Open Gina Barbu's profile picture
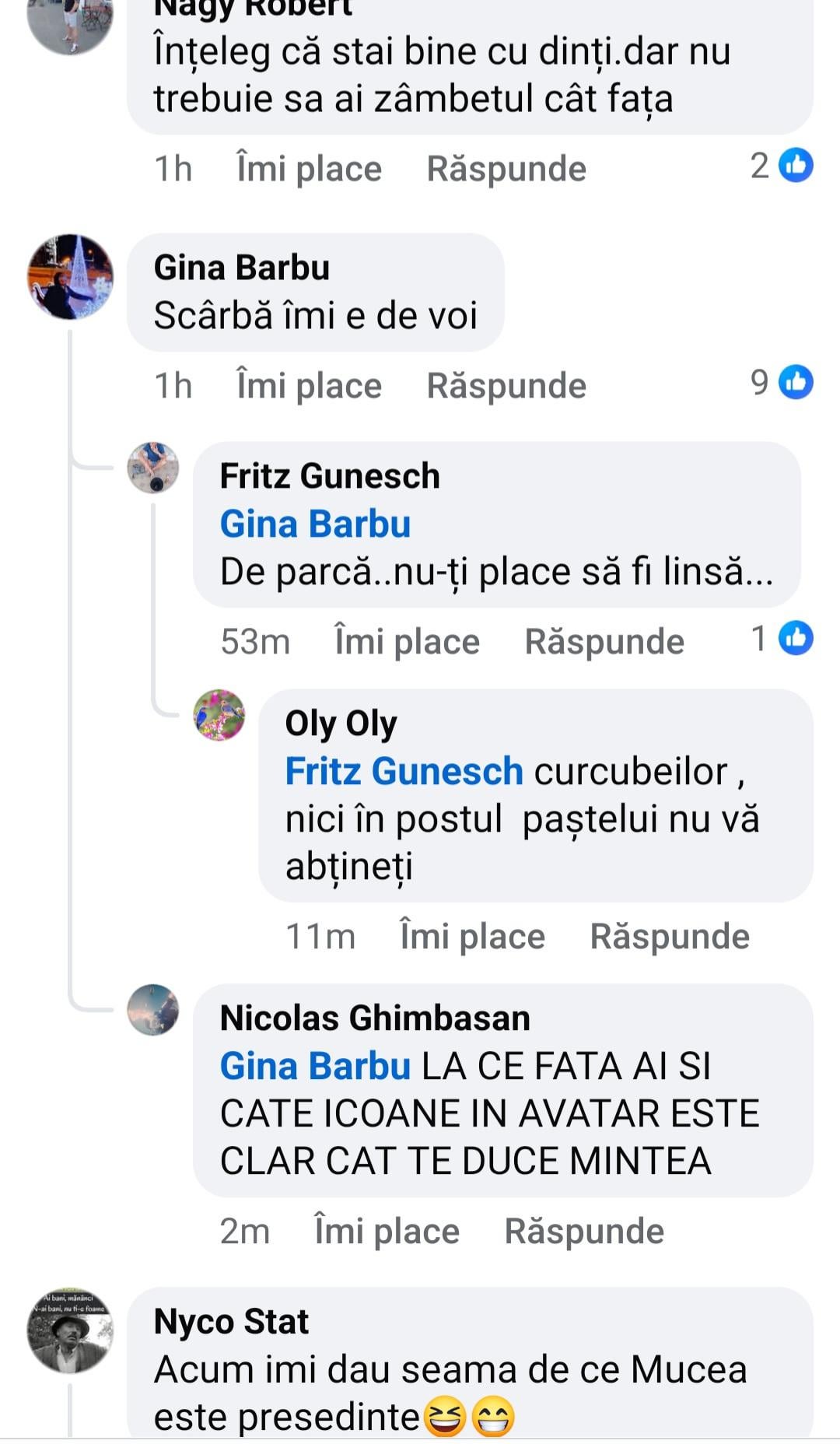 click(x=70, y=277)
